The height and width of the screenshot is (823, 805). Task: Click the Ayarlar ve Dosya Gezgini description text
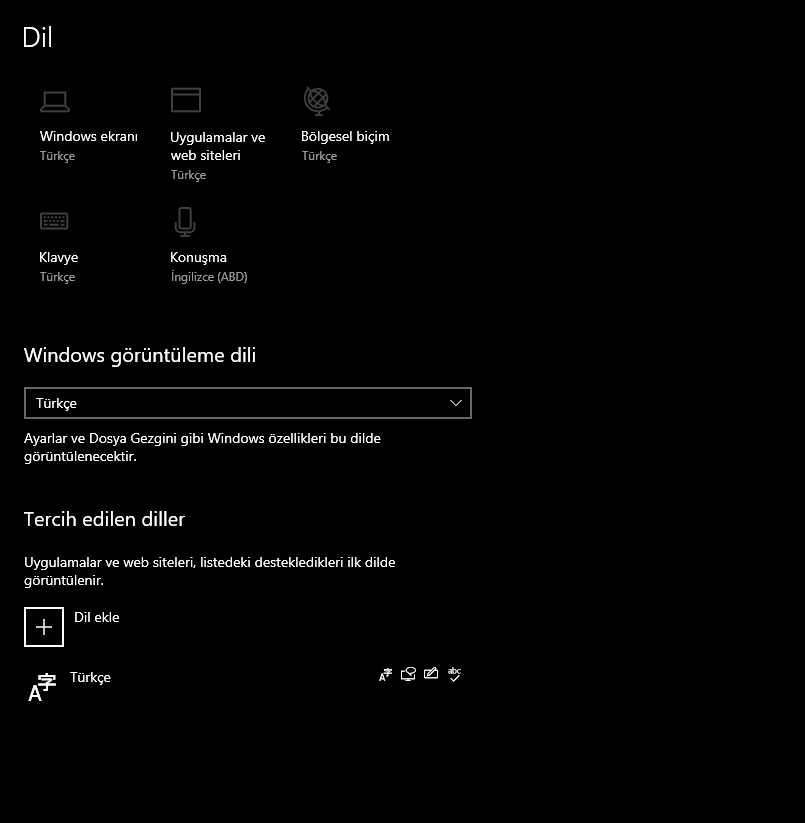click(203, 447)
